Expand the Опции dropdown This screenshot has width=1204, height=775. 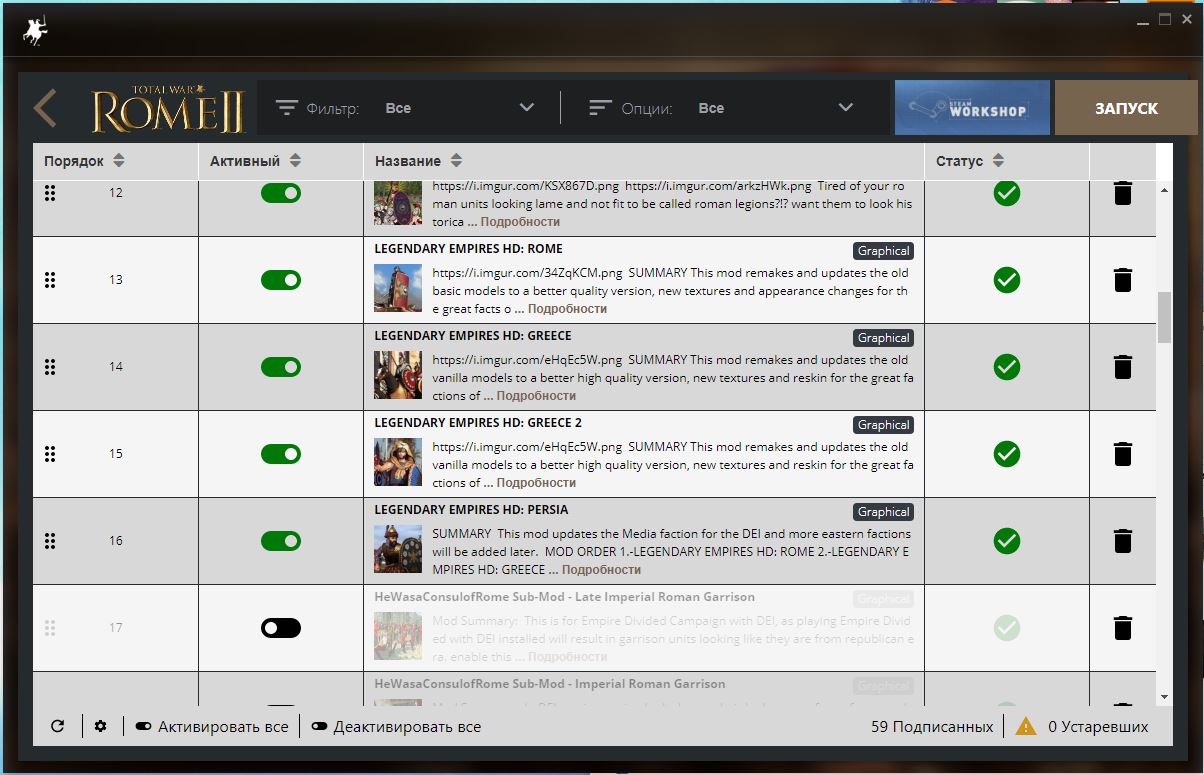pos(720,108)
